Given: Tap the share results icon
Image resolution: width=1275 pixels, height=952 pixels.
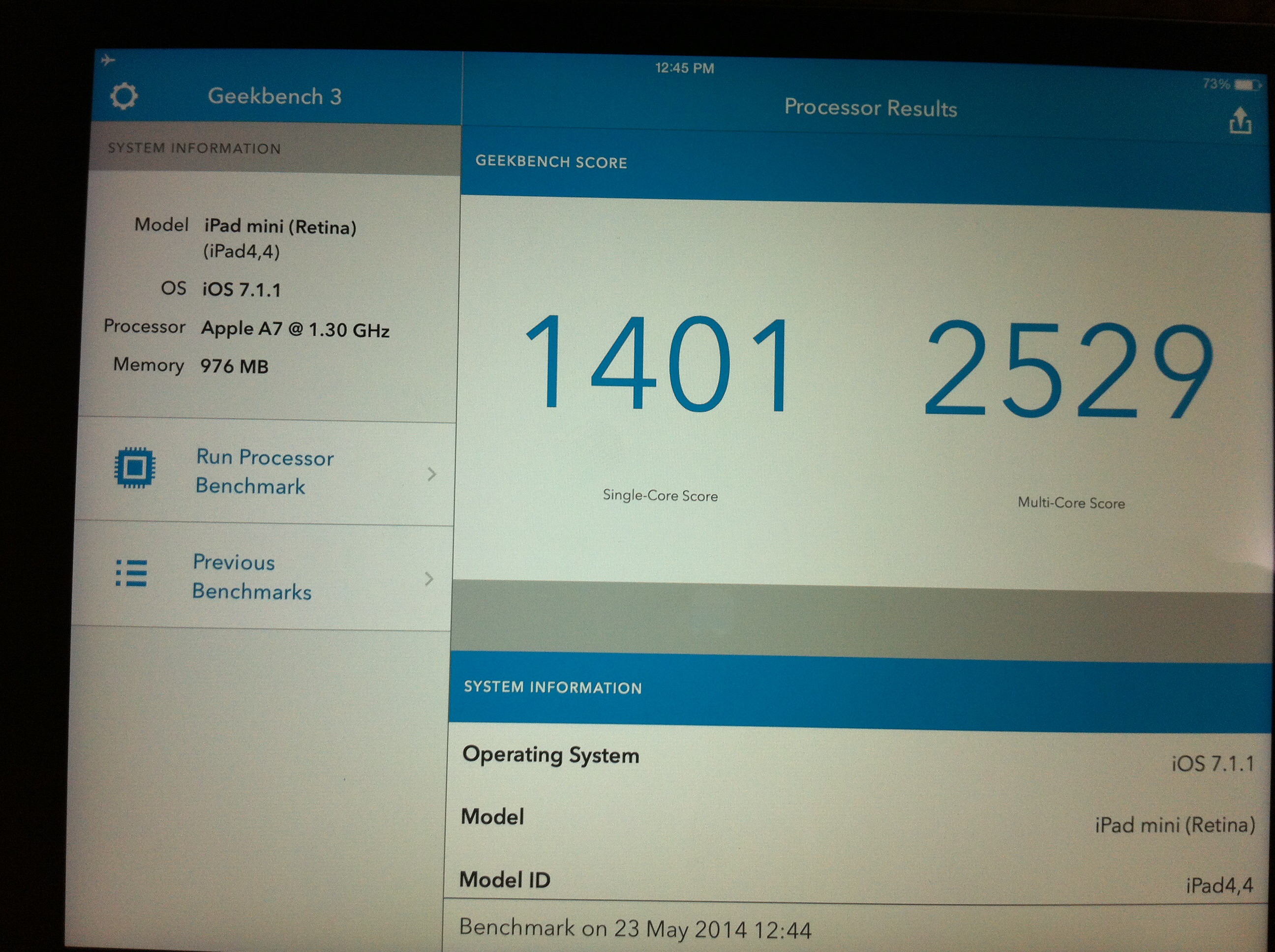Looking at the screenshot, I should (x=1240, y=121).
